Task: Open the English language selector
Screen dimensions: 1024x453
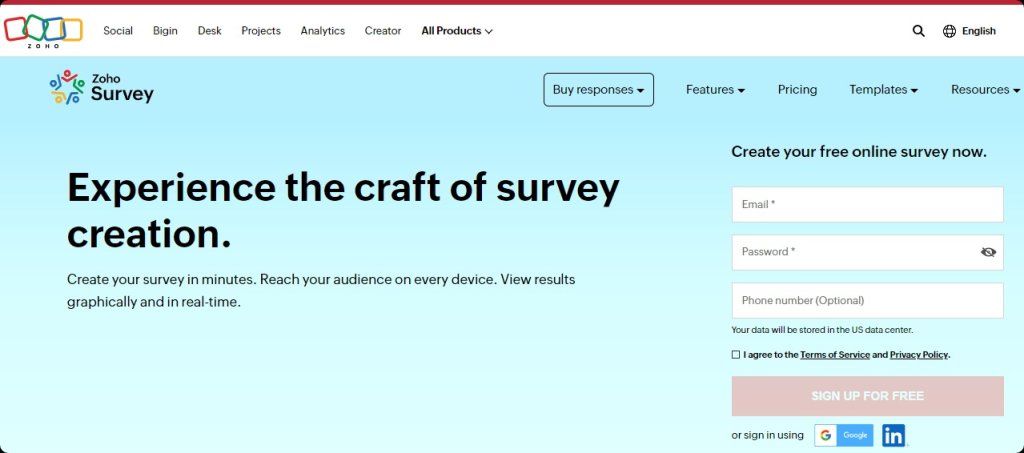Action: (x=978, y=31)
